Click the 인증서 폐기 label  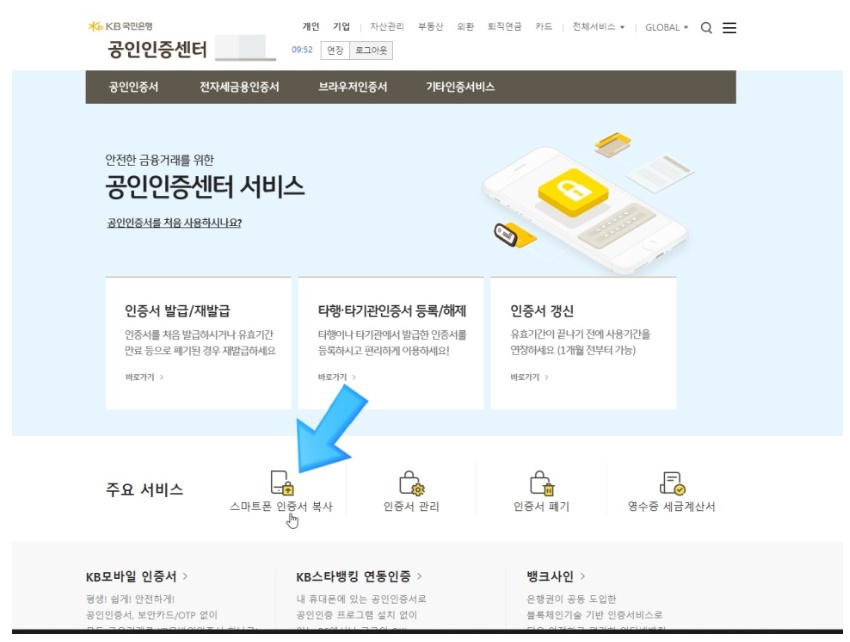coord(542,506)
